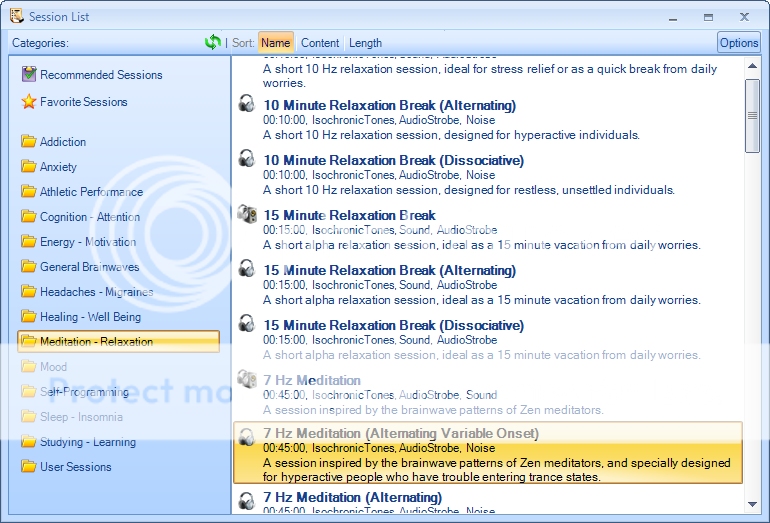Click the session list scrollbar thumb

(752, 116)
